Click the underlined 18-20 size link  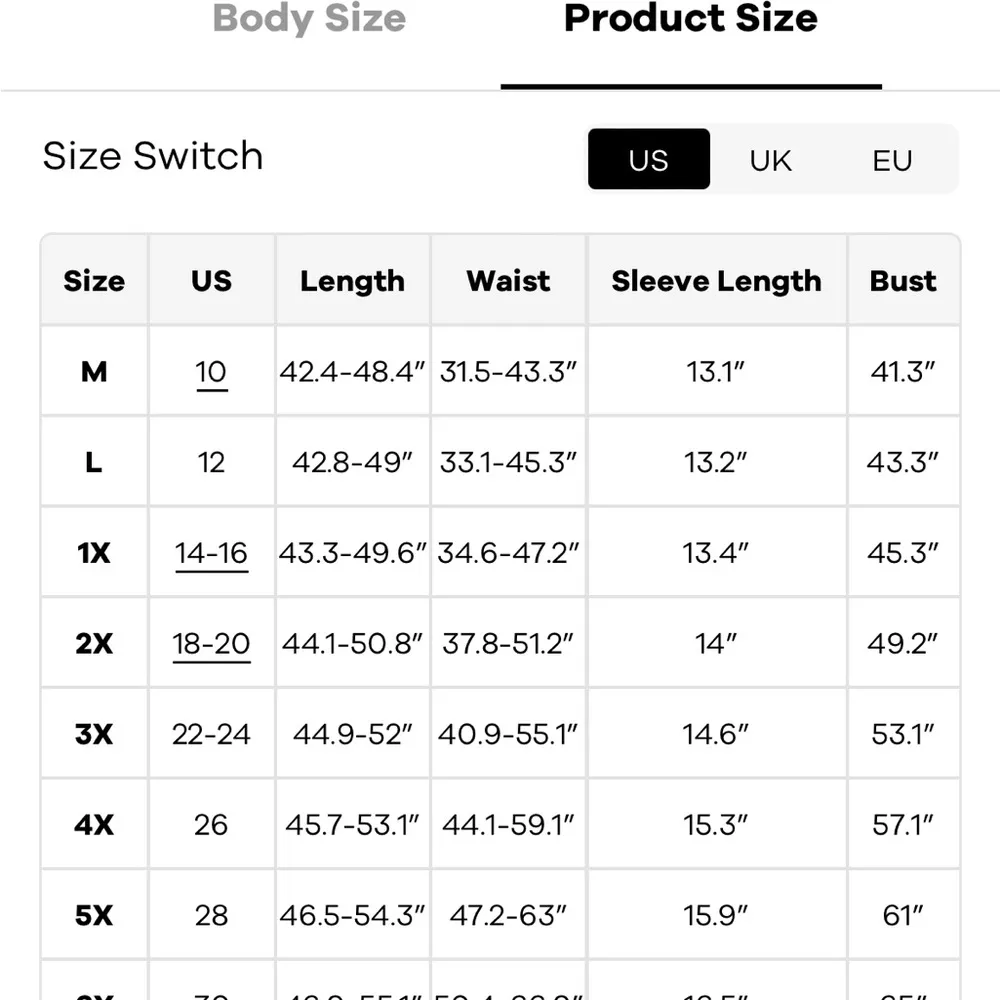tap(211, 644)
